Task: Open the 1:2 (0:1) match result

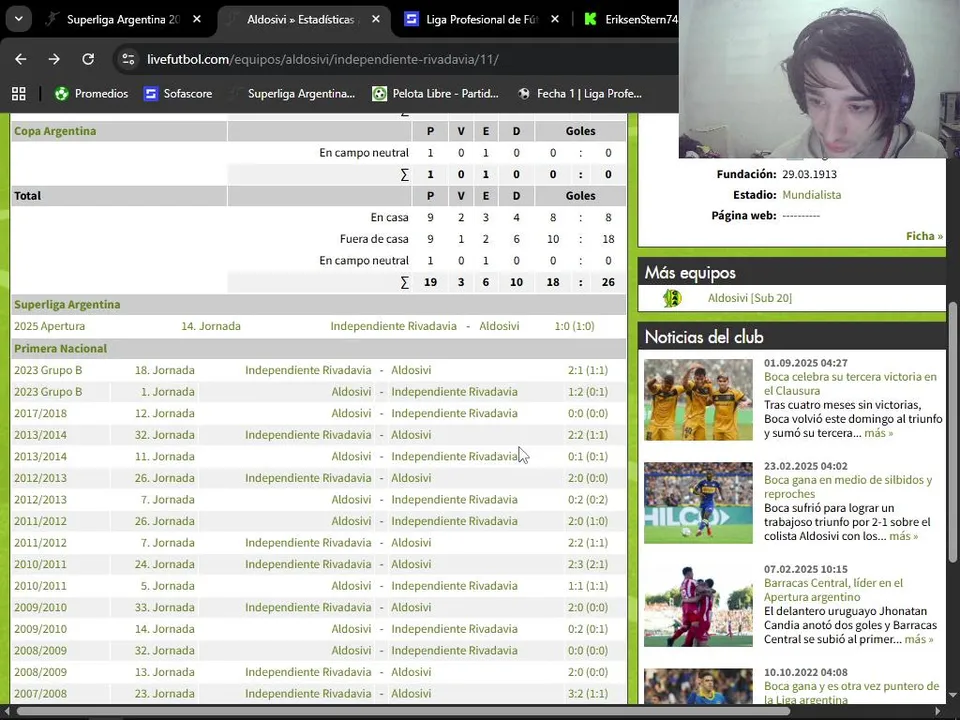Action: point(588,392)
